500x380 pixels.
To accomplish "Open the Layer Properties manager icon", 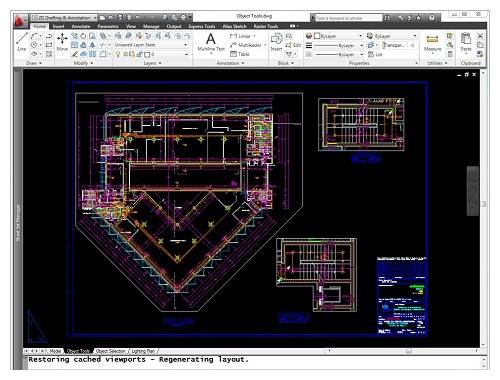I will pos(118,36).
